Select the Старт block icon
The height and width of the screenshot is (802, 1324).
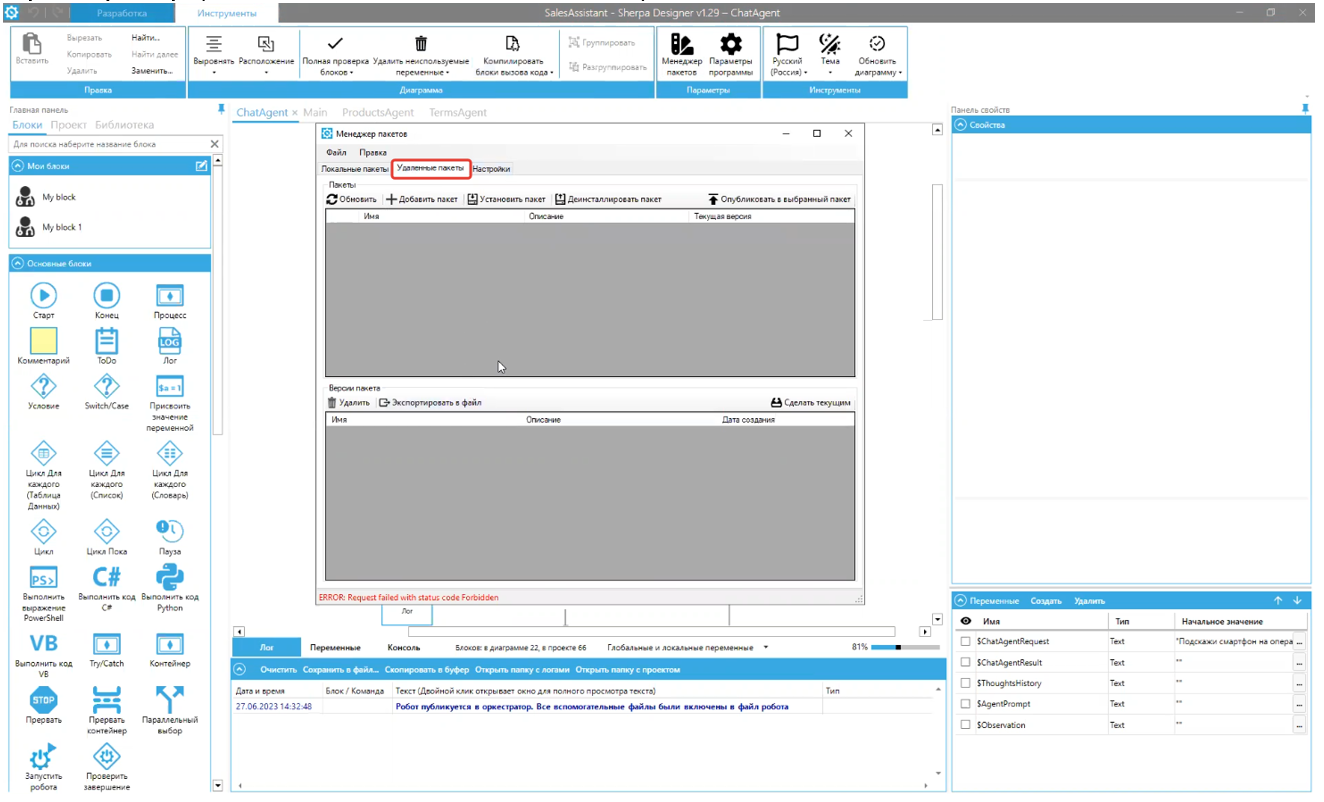[x=43, y=295]
